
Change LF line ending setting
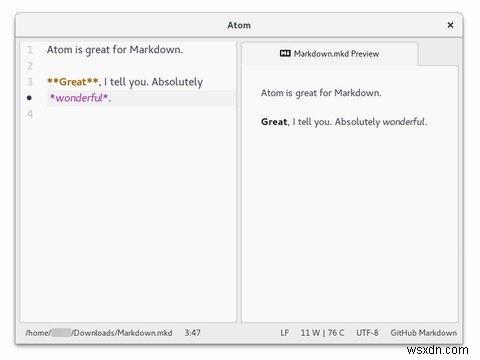click(x=284, y=333)
